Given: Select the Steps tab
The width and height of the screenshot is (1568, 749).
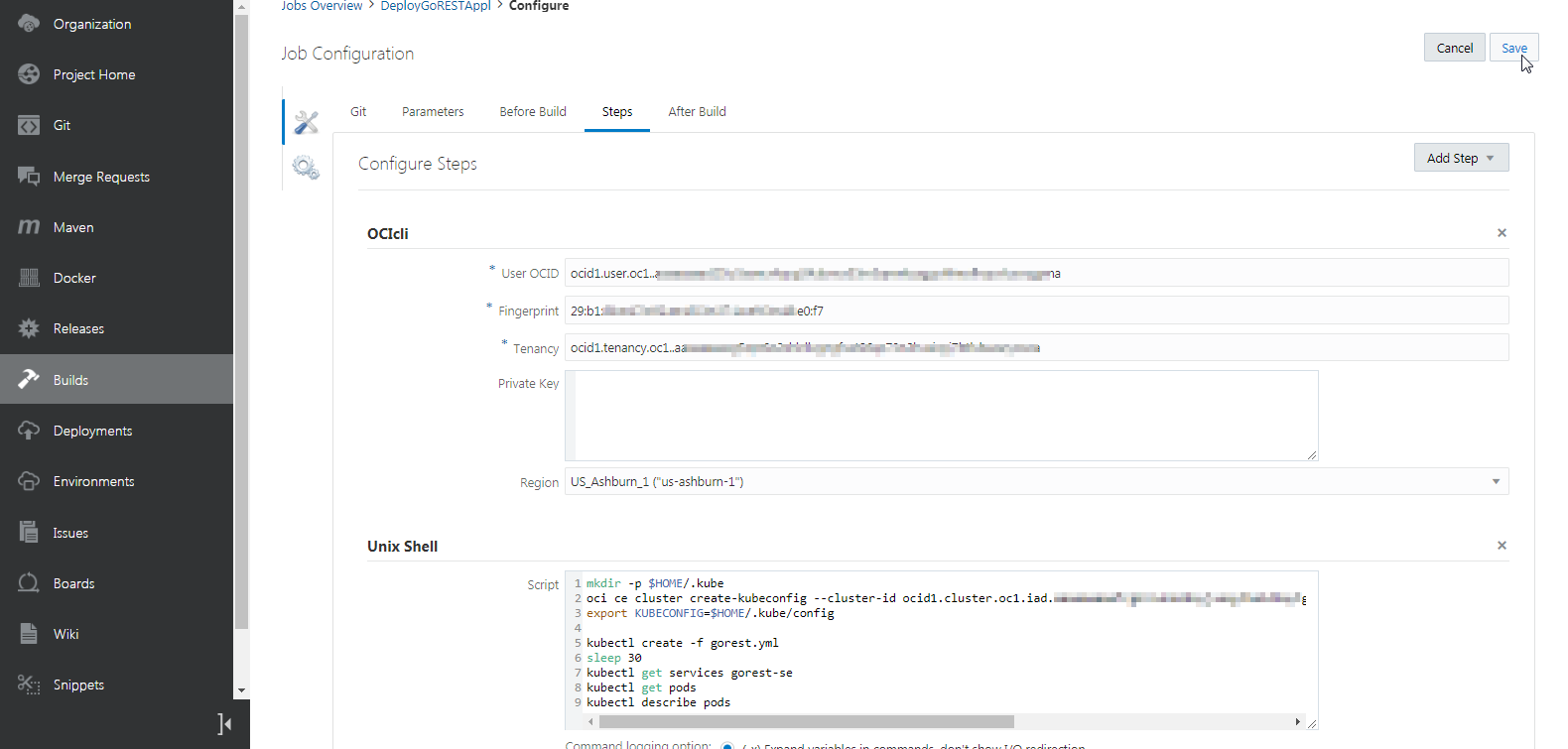Looking at the screenshot, I should point(617,112).
